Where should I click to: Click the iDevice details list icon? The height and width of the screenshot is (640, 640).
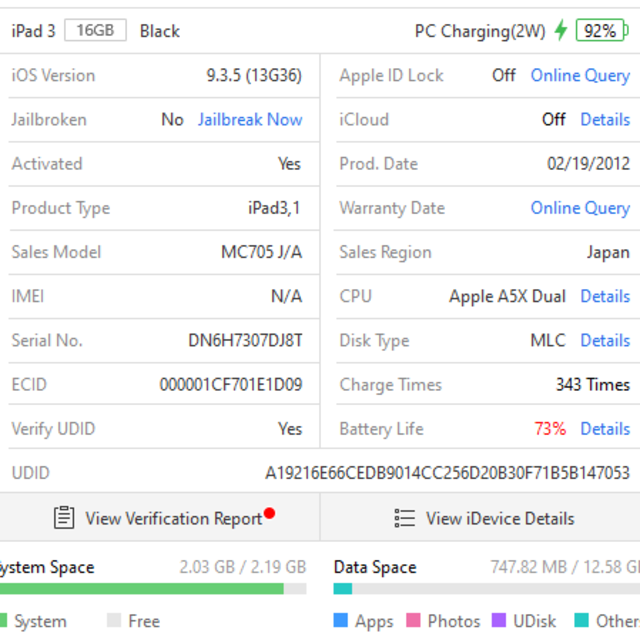point(404,518)
